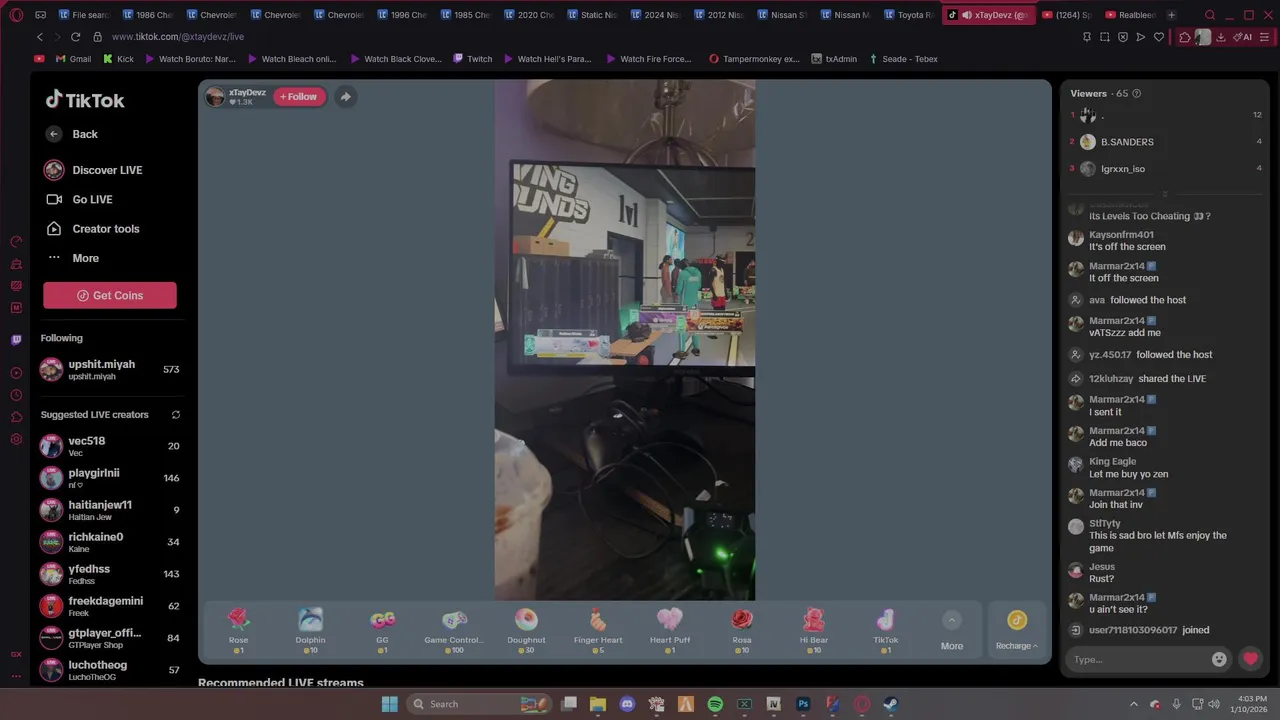Switch to the Realbleed browser tab
This screenshot has height=720, width=1280.
[x=1130, y=15]
